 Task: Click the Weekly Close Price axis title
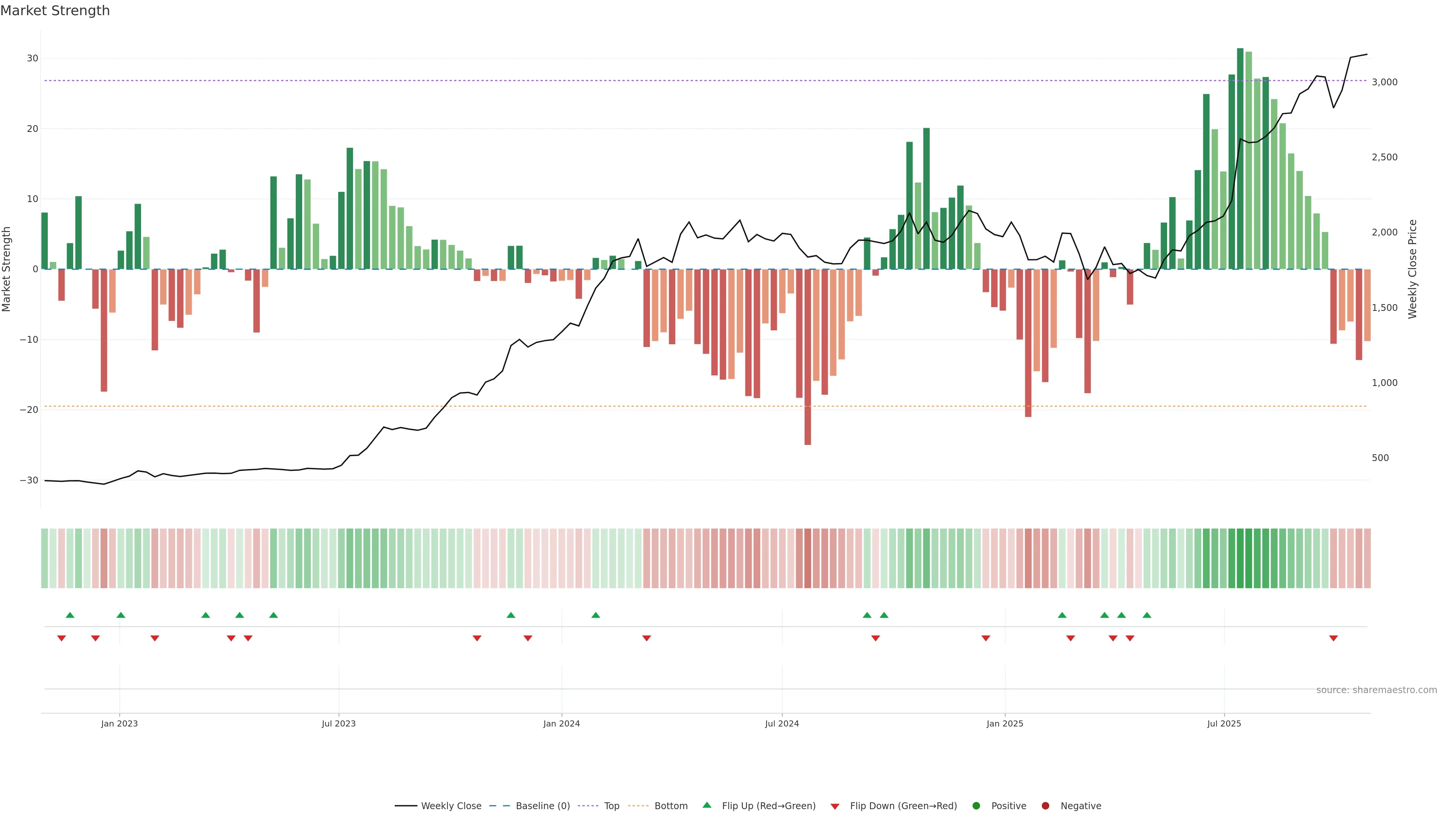tap(1412, 269)
